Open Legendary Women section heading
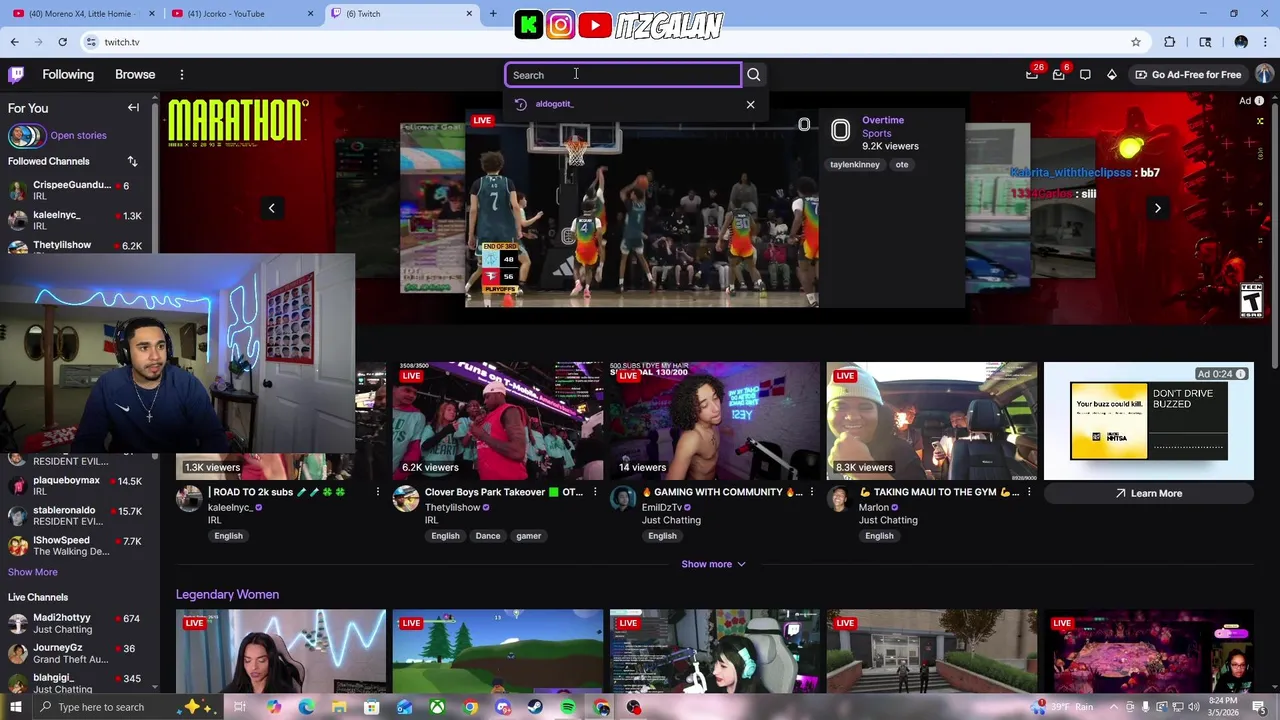Viewport: 1280px width, 720px height. coord(228,594)
